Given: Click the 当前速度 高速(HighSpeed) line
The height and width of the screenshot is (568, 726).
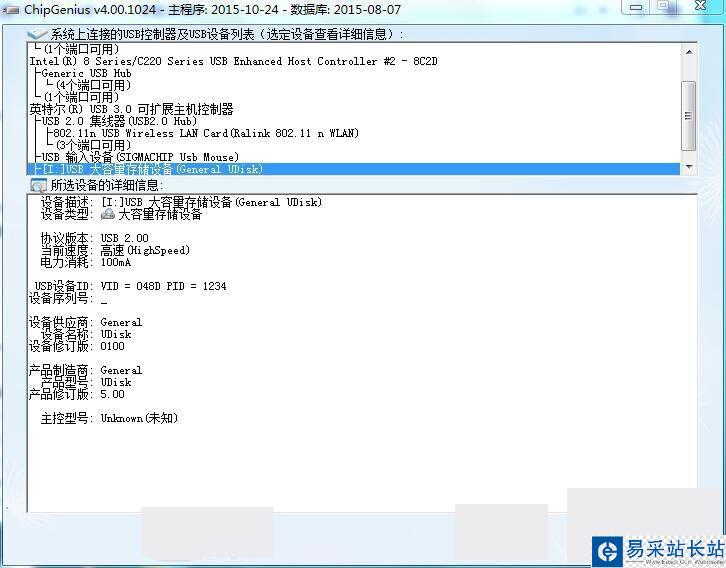Looking at the screenshot, I should click(115, 250).
